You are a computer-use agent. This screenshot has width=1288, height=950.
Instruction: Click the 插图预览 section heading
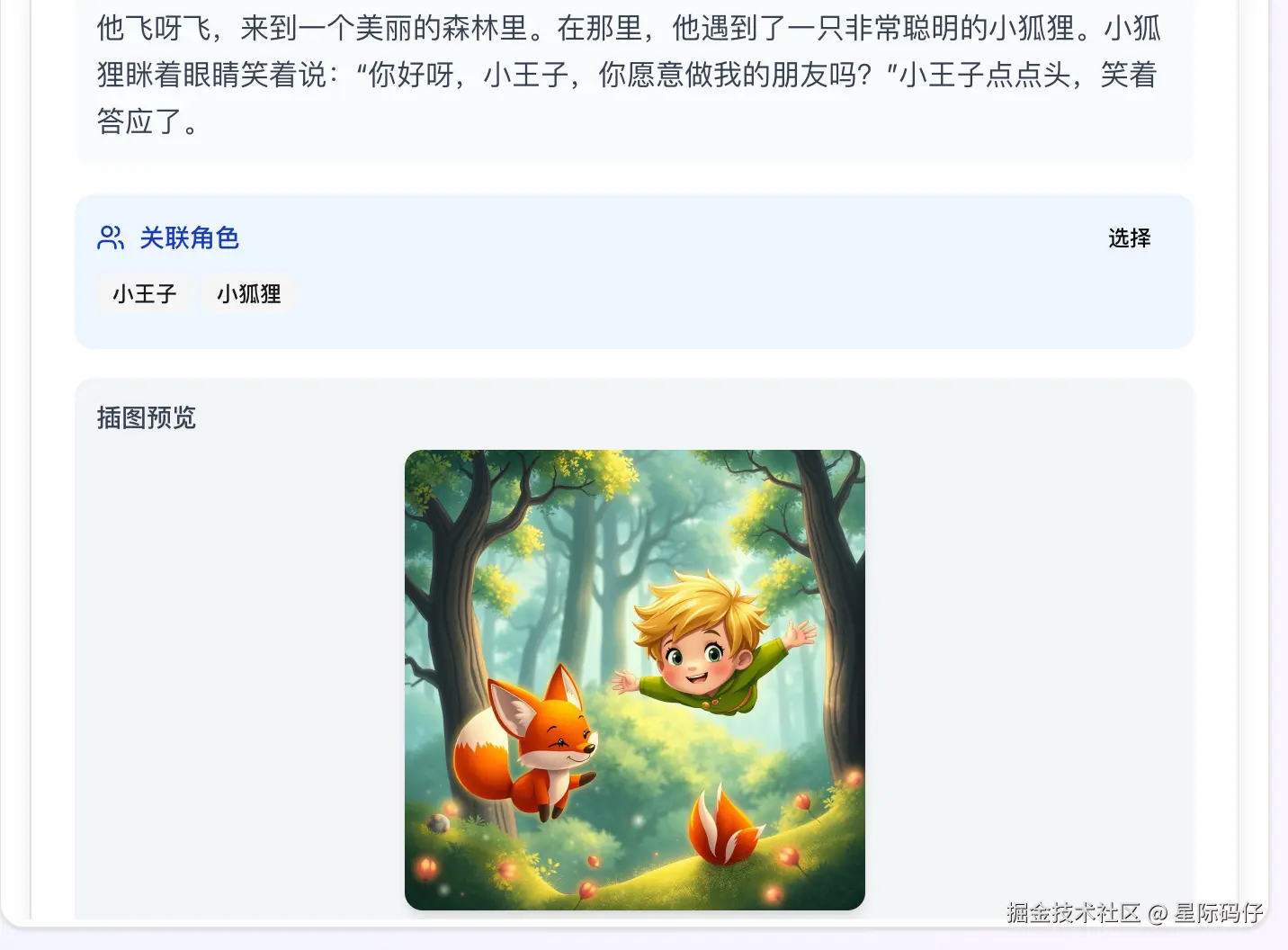coord(147,417)
